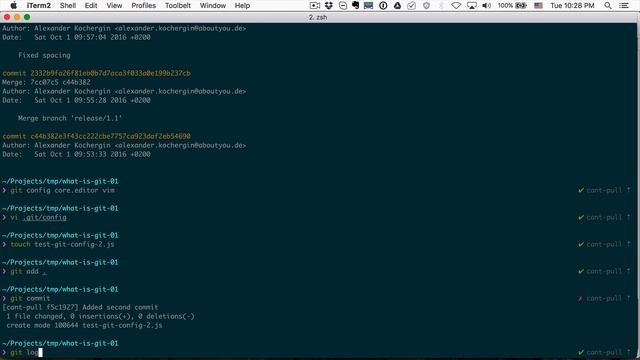640x360 pixels.
Task: Open the iTerm2 application menu
Action: click(x=39, y=6)
